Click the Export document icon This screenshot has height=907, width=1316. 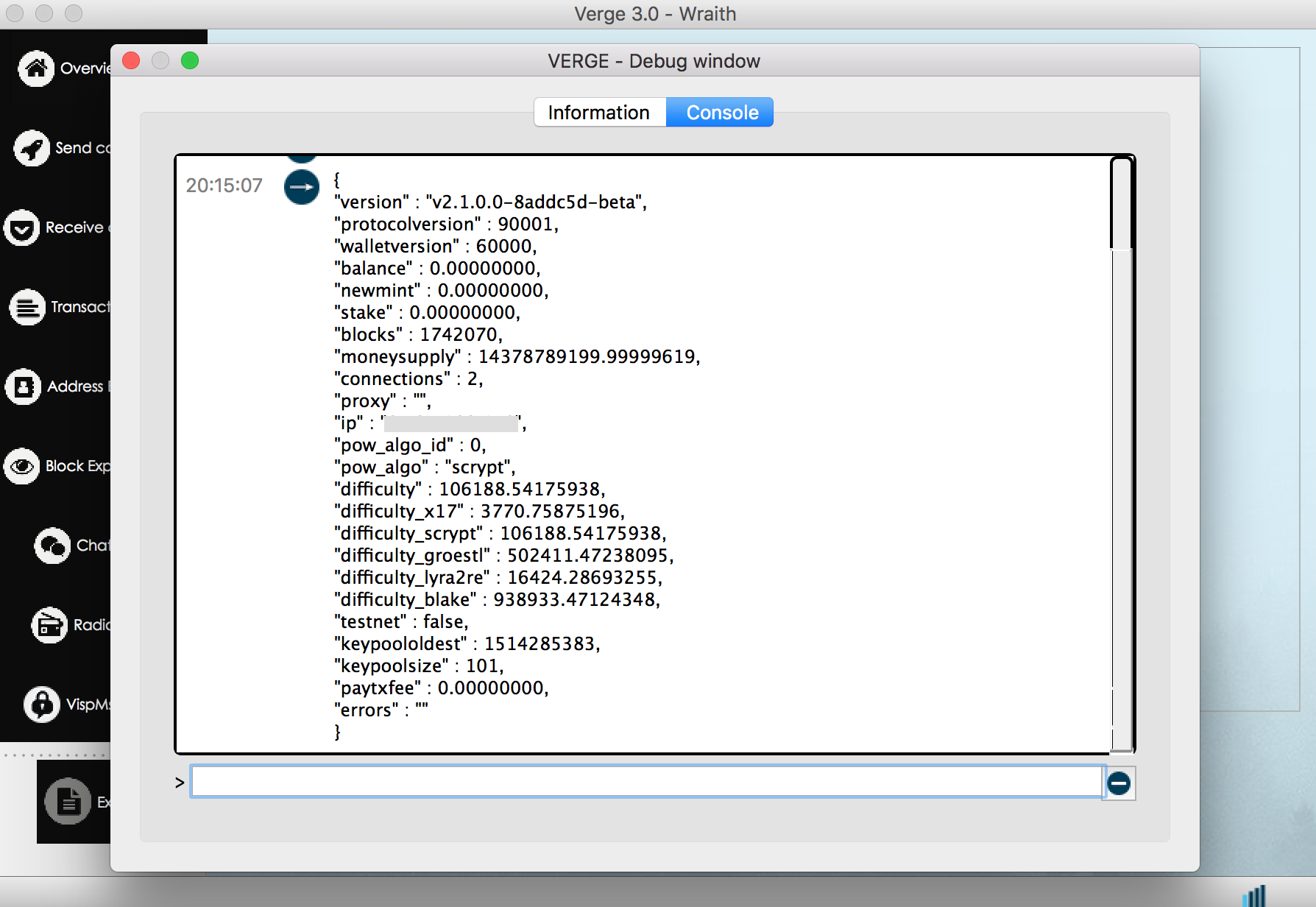click(x=68, y=802)
